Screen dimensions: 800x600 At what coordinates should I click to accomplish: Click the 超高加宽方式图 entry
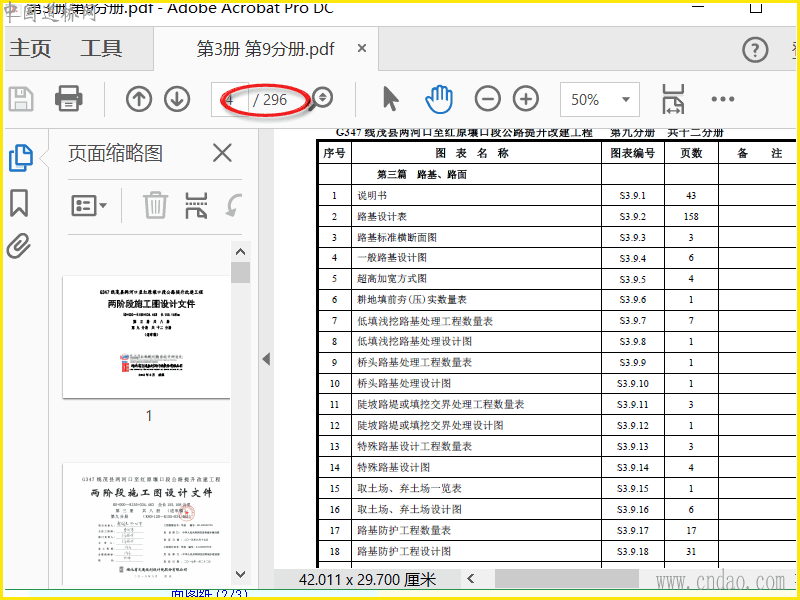[x=392, y=279]
